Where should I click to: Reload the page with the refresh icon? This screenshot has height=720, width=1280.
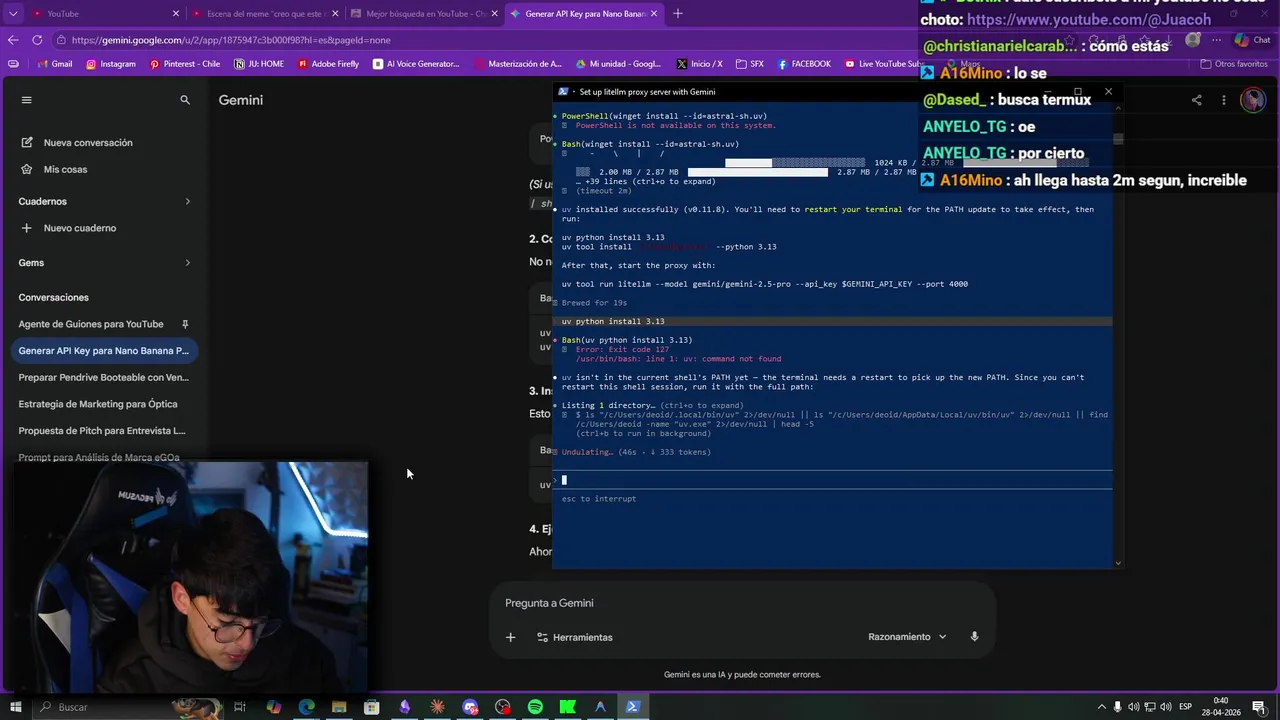coord(37,40)
